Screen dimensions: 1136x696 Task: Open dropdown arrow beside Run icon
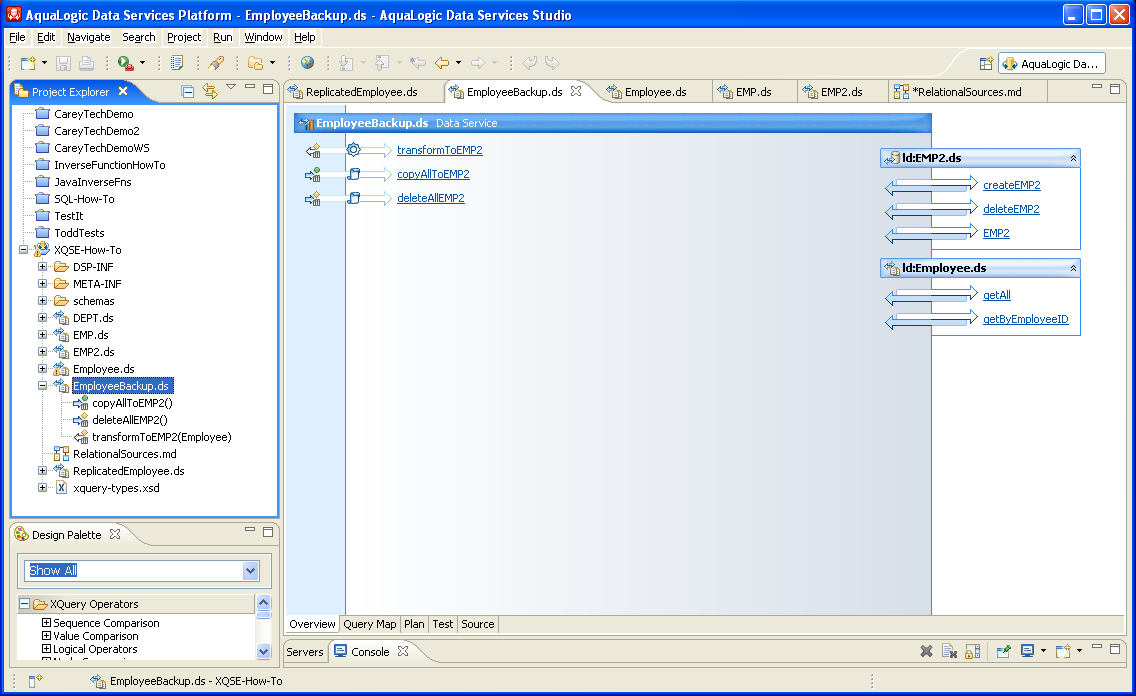coord(142,63)
